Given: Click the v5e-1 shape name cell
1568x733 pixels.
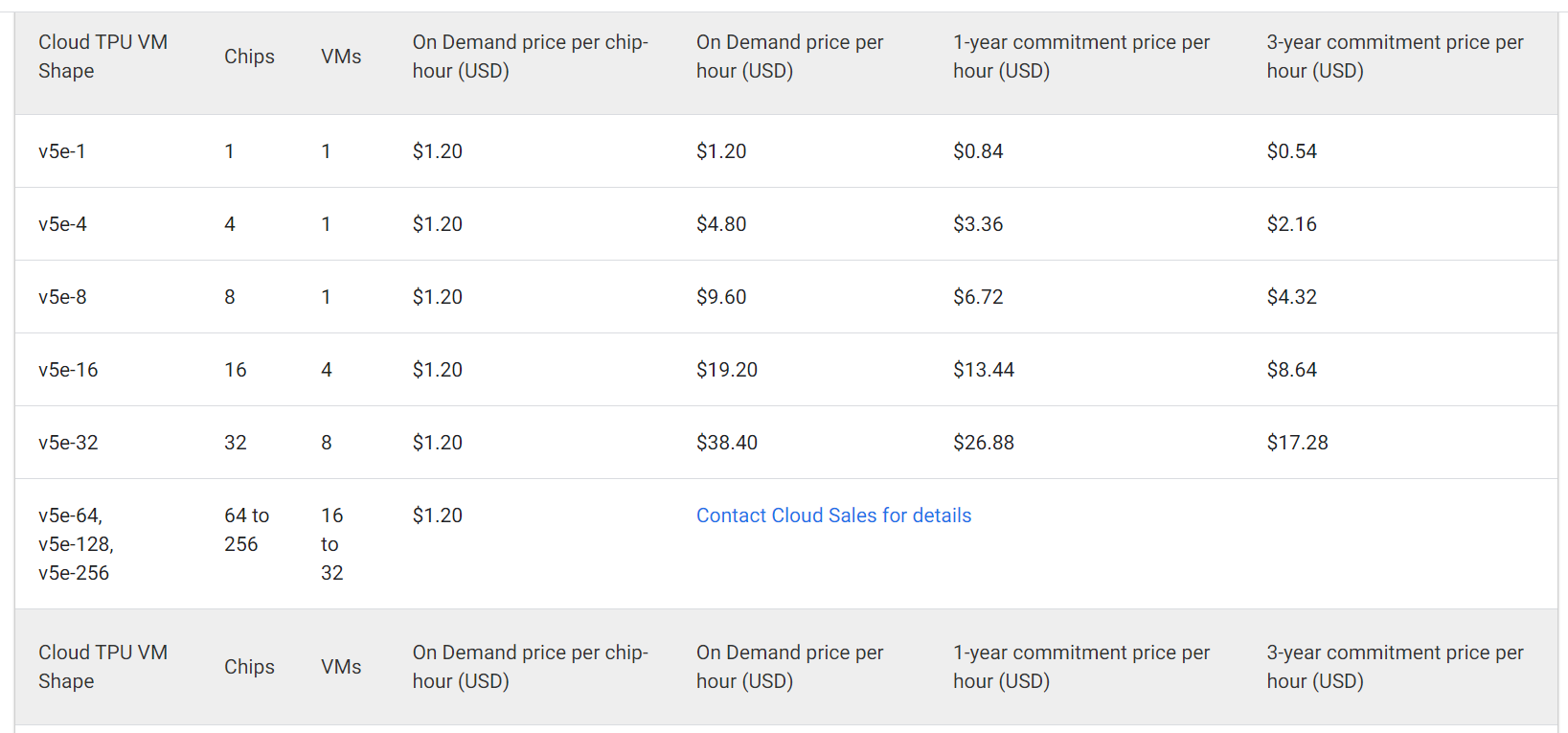Looking at the screenshot, I should 62,151.
